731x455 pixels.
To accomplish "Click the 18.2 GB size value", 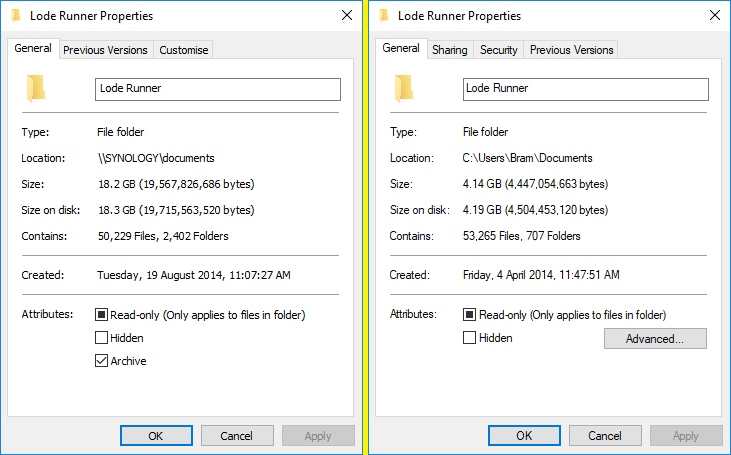I will 176,184.
